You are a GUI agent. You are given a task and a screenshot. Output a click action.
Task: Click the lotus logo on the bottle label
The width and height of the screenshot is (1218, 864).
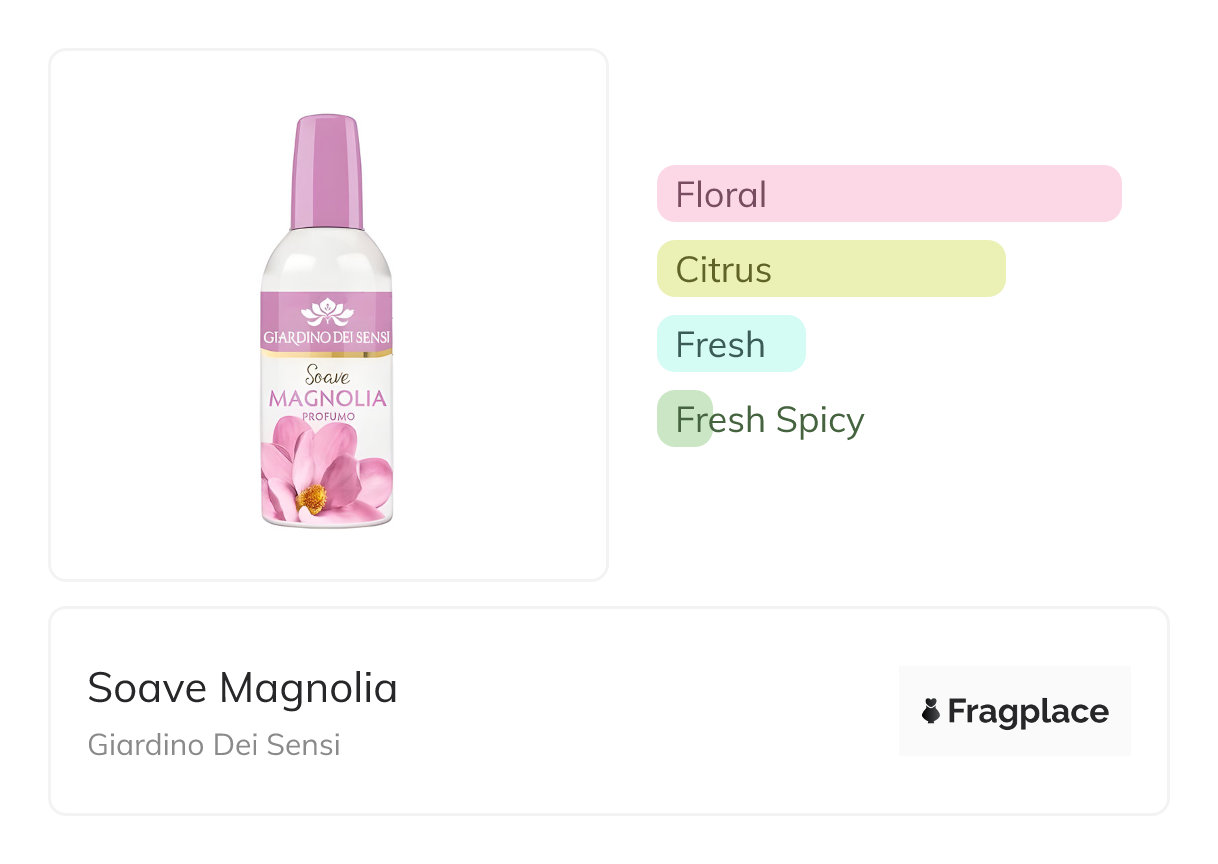coord(327,312)
